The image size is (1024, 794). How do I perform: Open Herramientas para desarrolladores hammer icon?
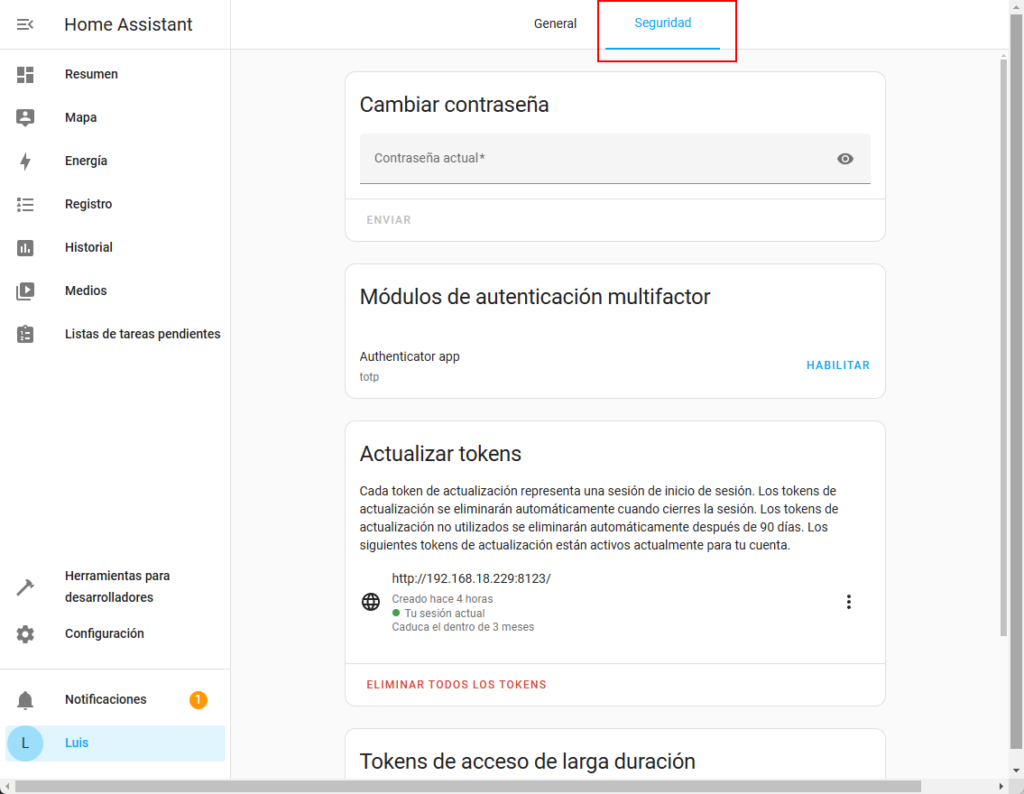pyautogui.click(x=25, y=587)
